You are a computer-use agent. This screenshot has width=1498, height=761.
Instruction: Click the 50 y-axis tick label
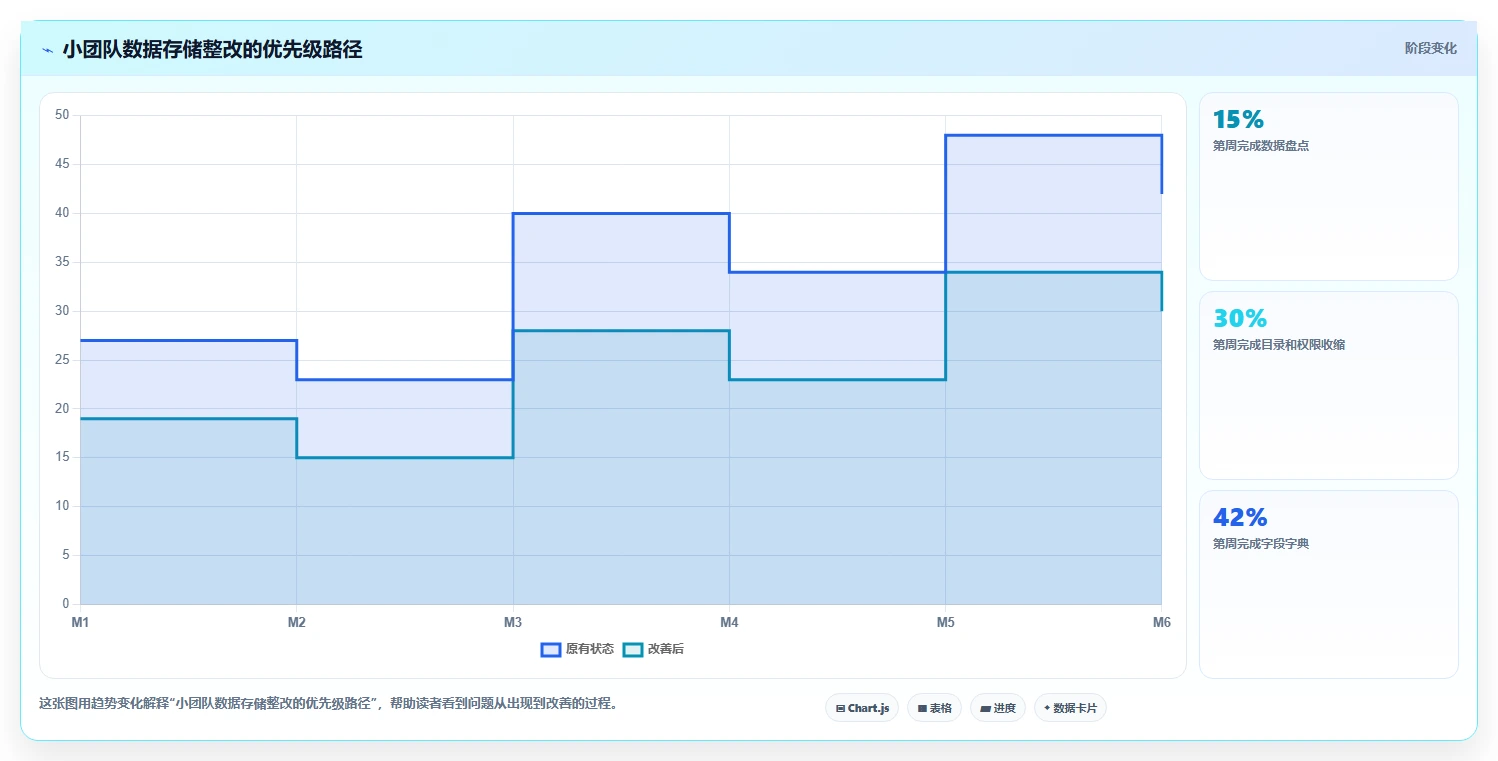pyautogui.click(x=62, y=115)
